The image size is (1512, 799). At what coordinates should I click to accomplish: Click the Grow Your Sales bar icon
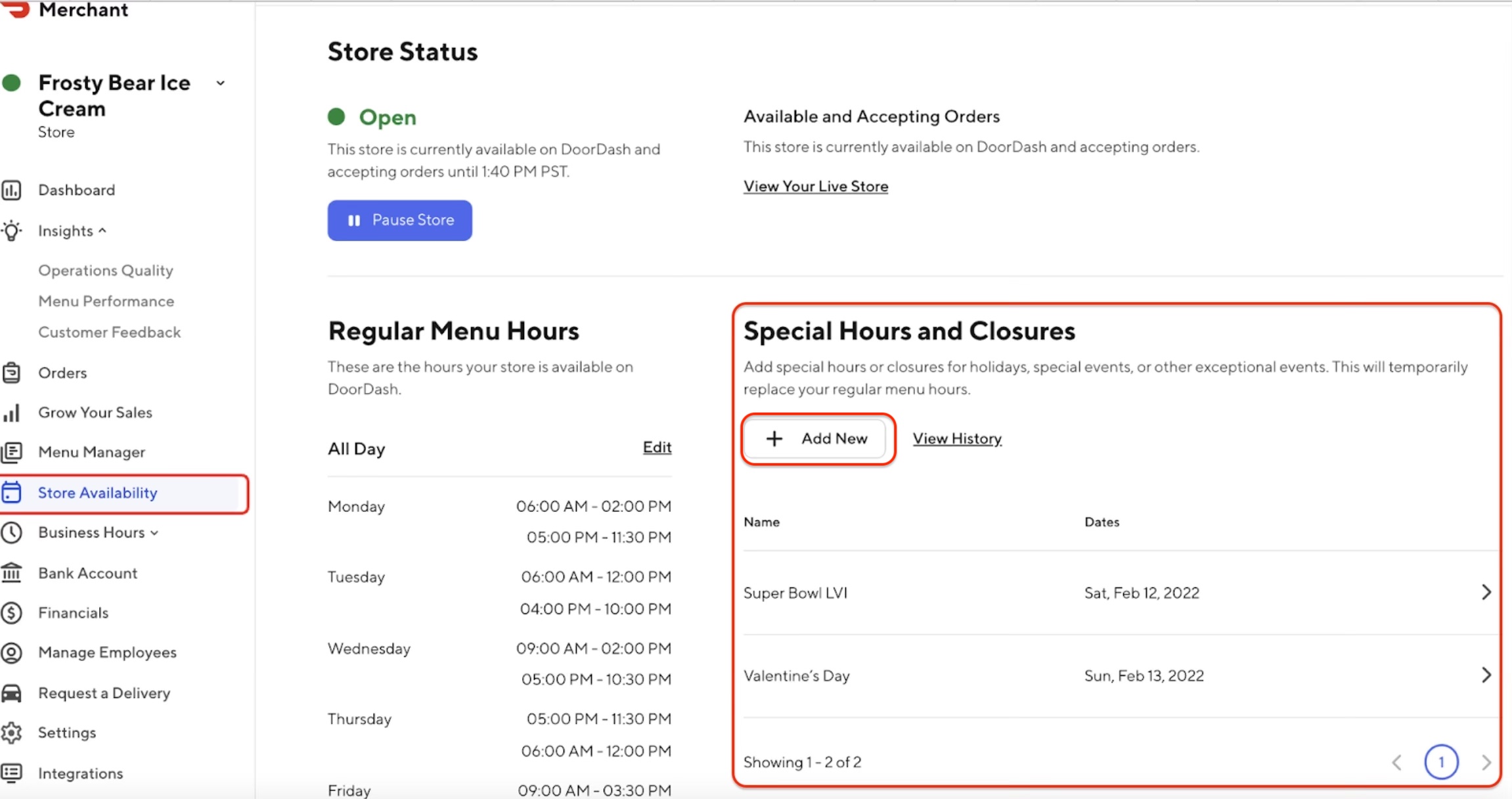click(x=11, y=413)
